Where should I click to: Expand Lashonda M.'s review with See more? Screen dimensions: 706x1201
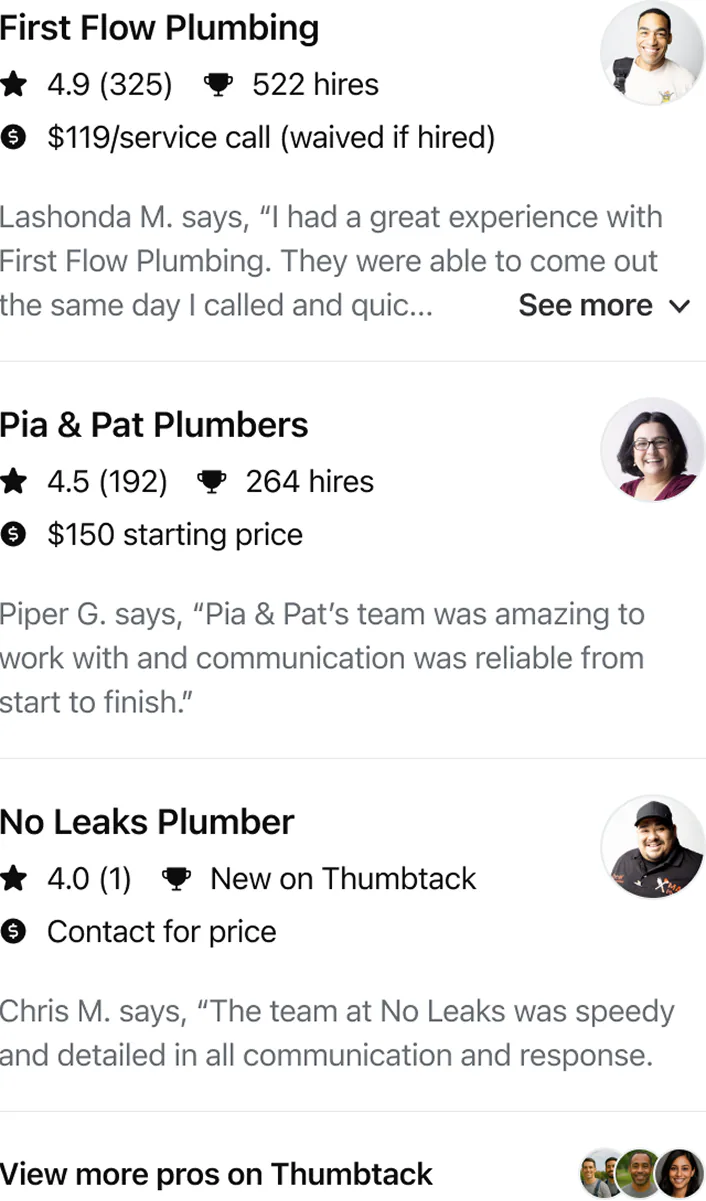[604, 305]
